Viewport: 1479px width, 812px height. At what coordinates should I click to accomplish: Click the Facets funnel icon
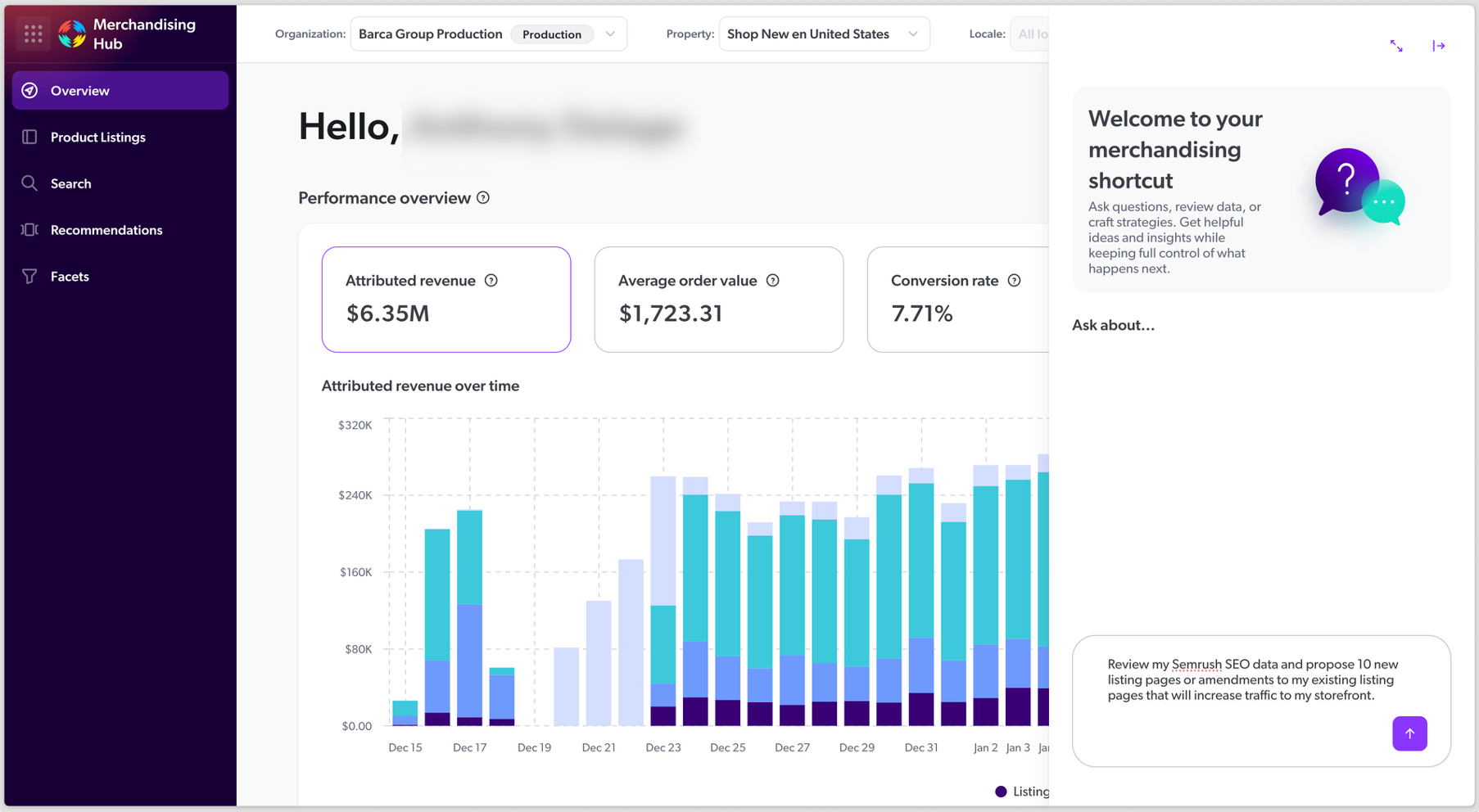[29, 276]
